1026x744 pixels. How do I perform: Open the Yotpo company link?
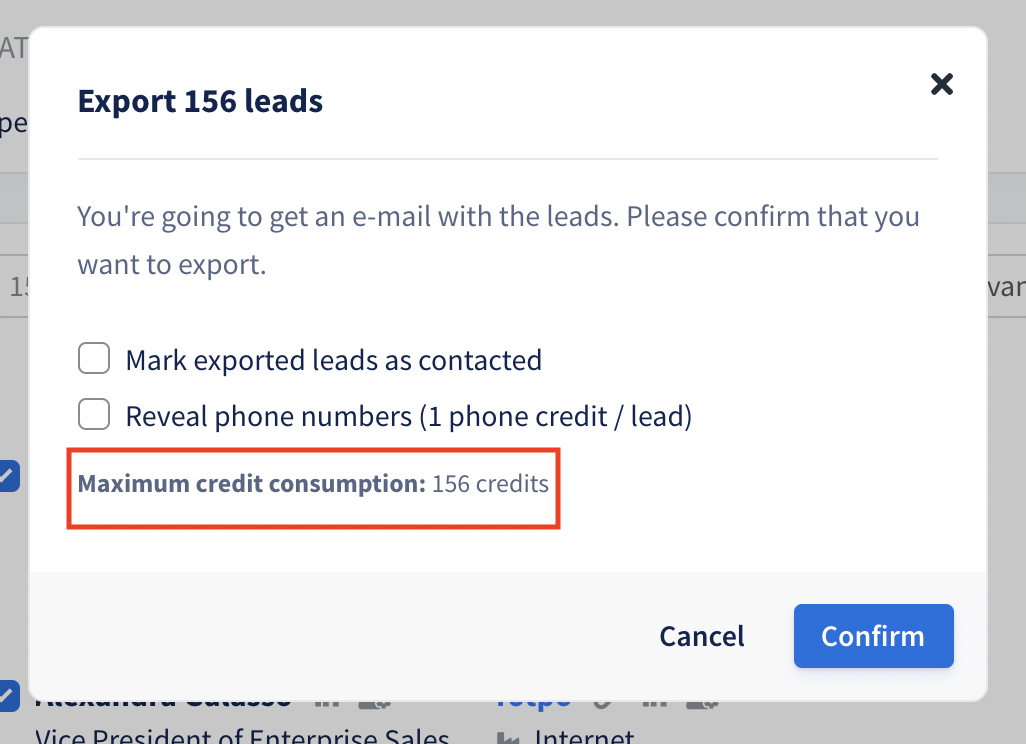coord(533,704)
